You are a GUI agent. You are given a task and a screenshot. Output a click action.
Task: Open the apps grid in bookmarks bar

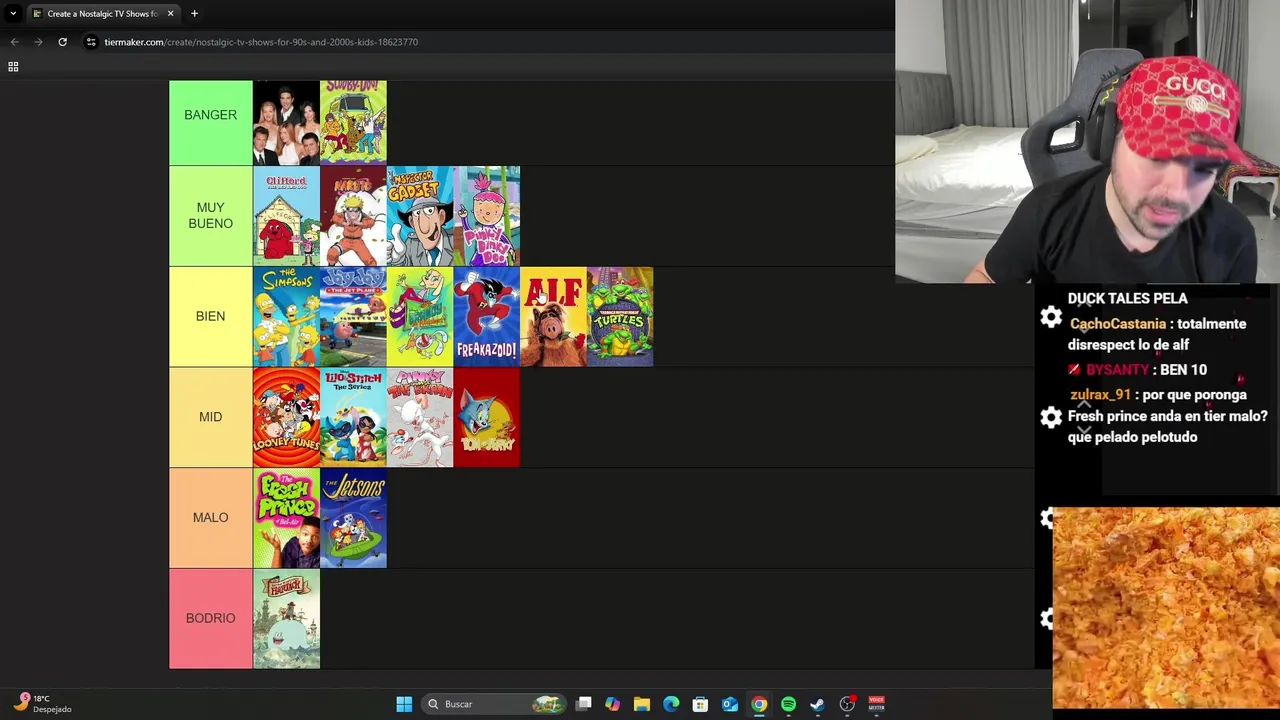tap(13, 66)
